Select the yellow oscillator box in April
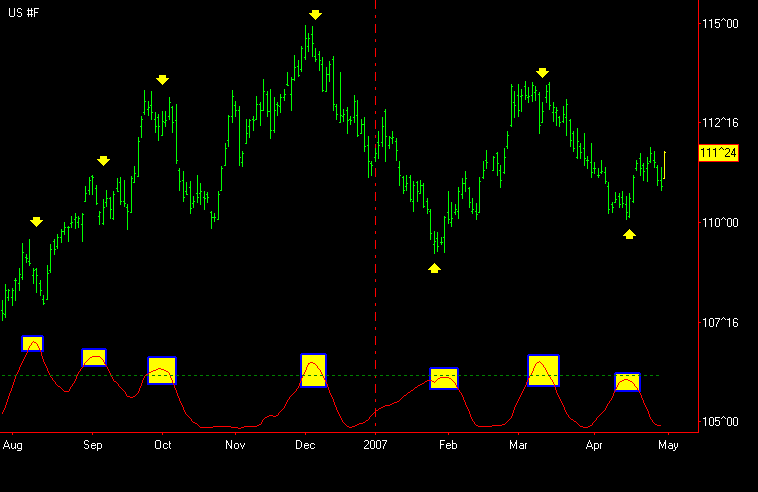This screenshot has height=492, width=758. pos(627,381)
